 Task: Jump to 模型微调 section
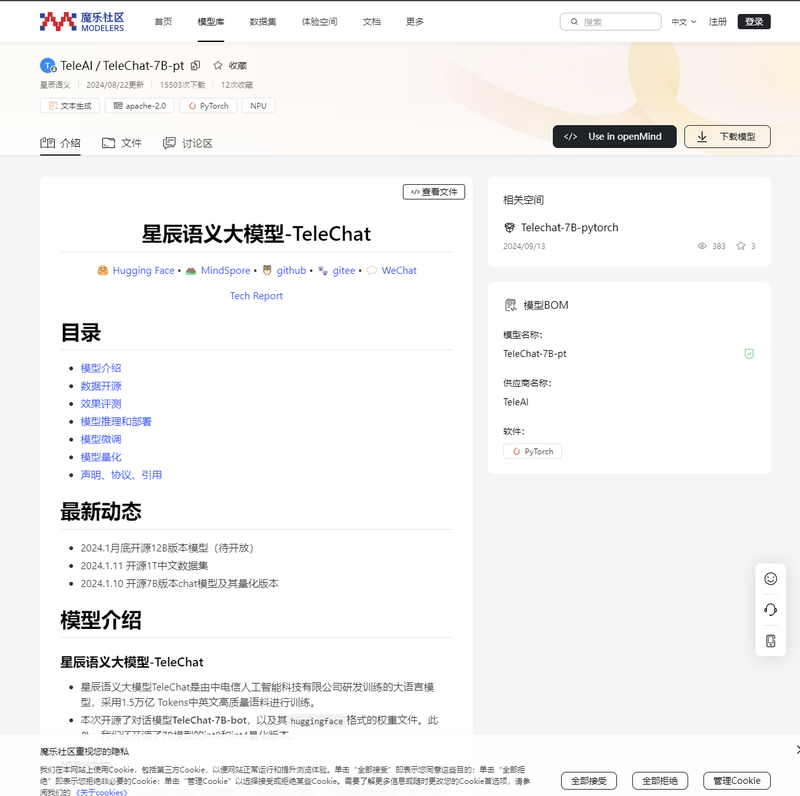(x=101, y=439)
